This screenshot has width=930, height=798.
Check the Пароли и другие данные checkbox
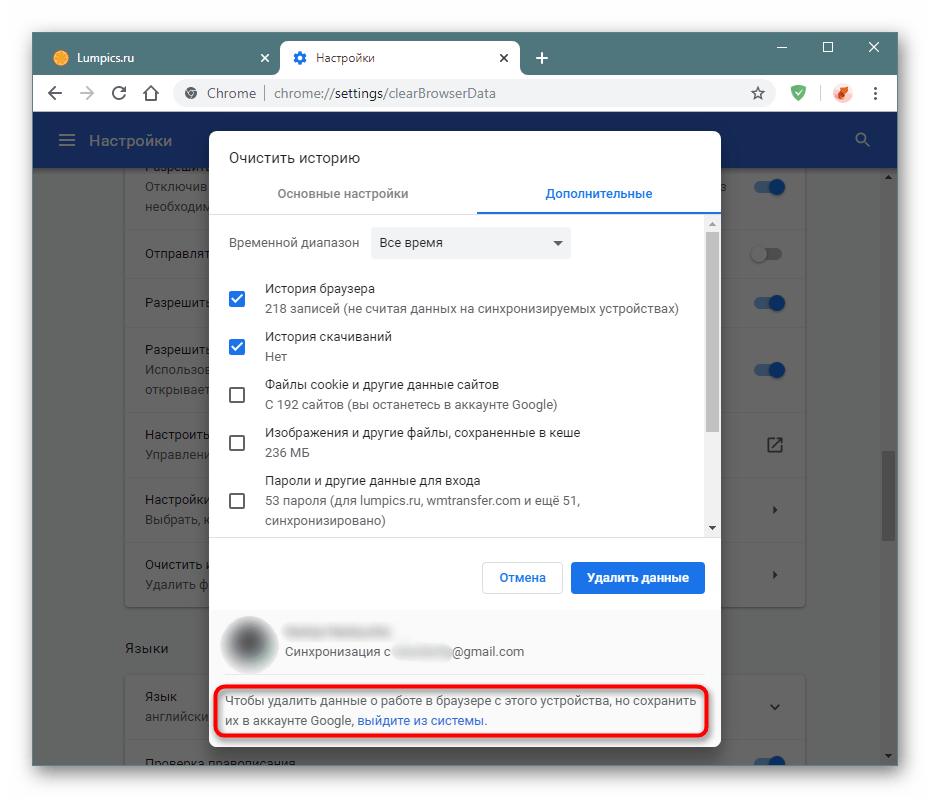(237, 501)
